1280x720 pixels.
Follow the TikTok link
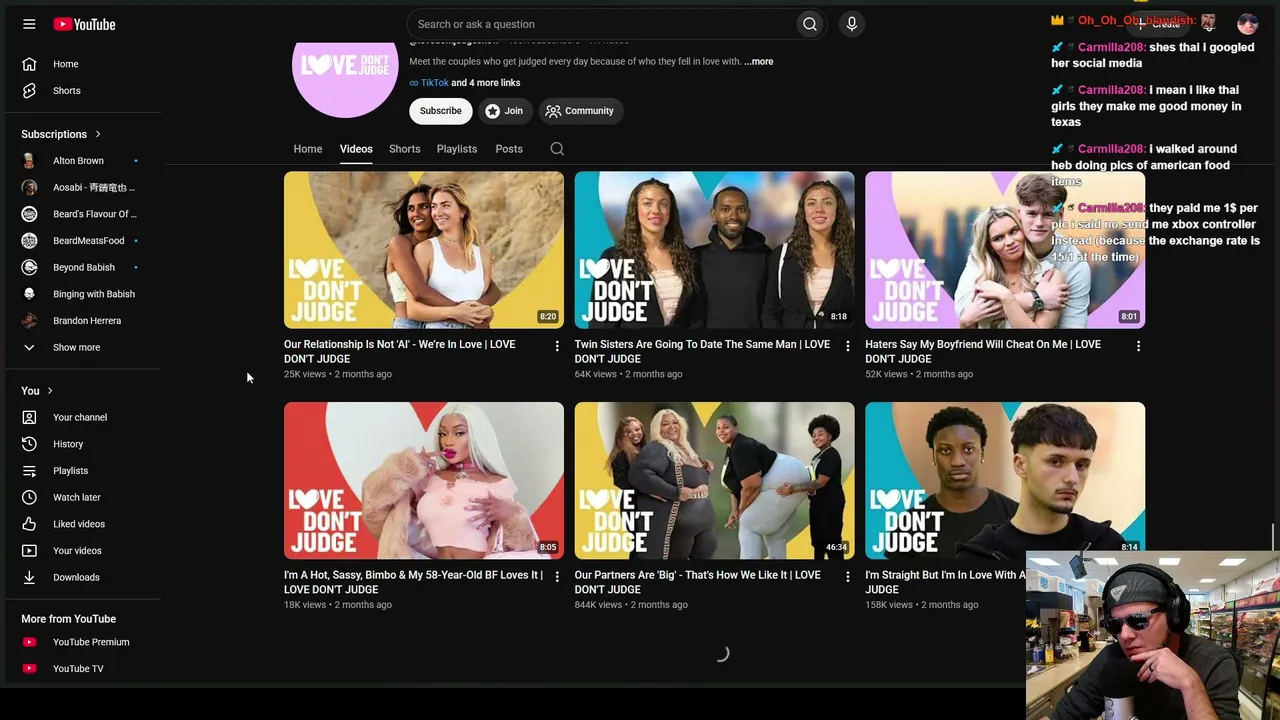(x=434, y=83)
